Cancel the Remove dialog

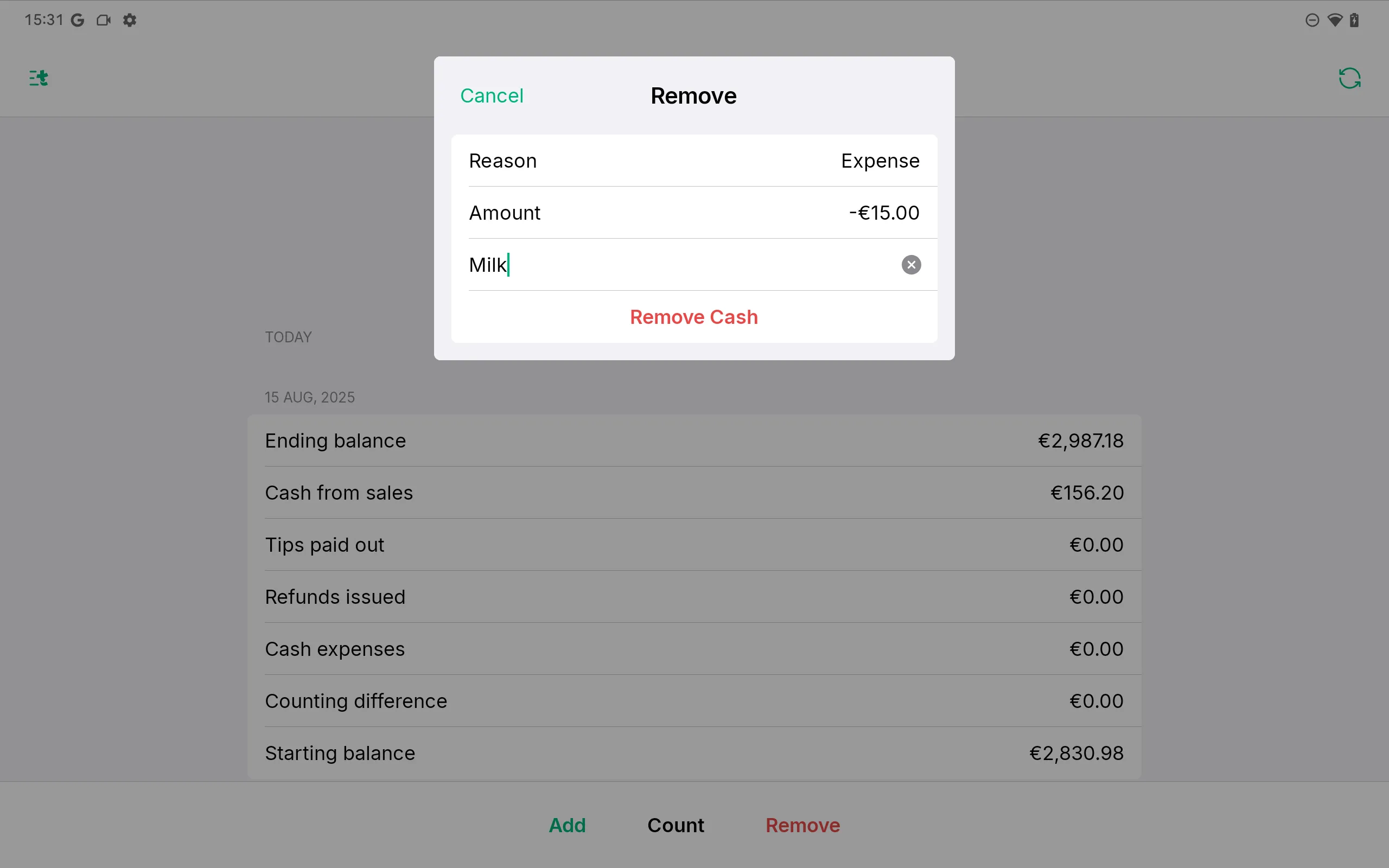click(492, 96)
